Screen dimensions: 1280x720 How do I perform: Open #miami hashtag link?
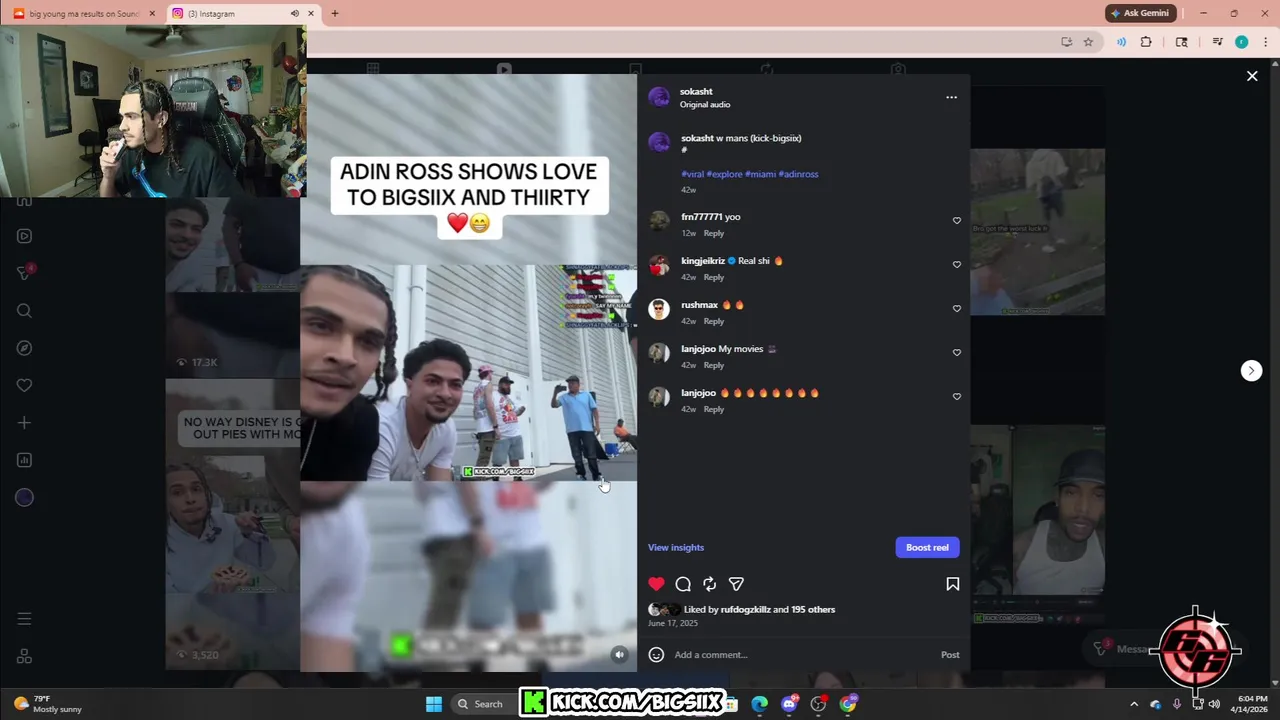tap(760, 174)
